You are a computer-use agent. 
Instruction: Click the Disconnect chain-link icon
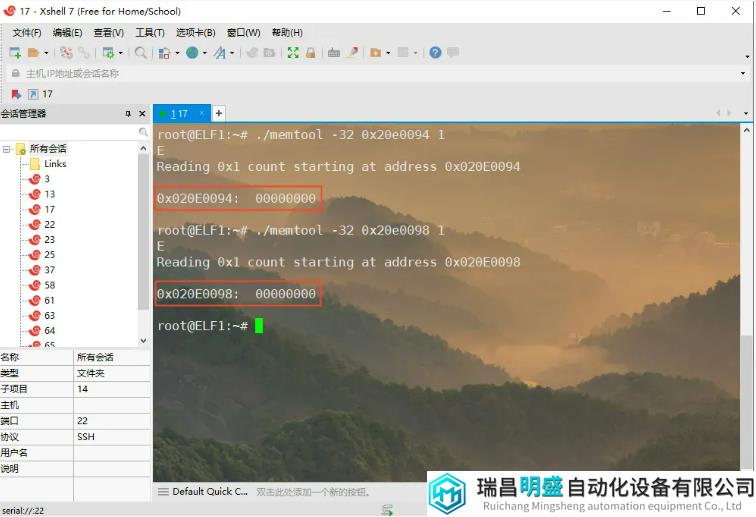coord(84,53)
